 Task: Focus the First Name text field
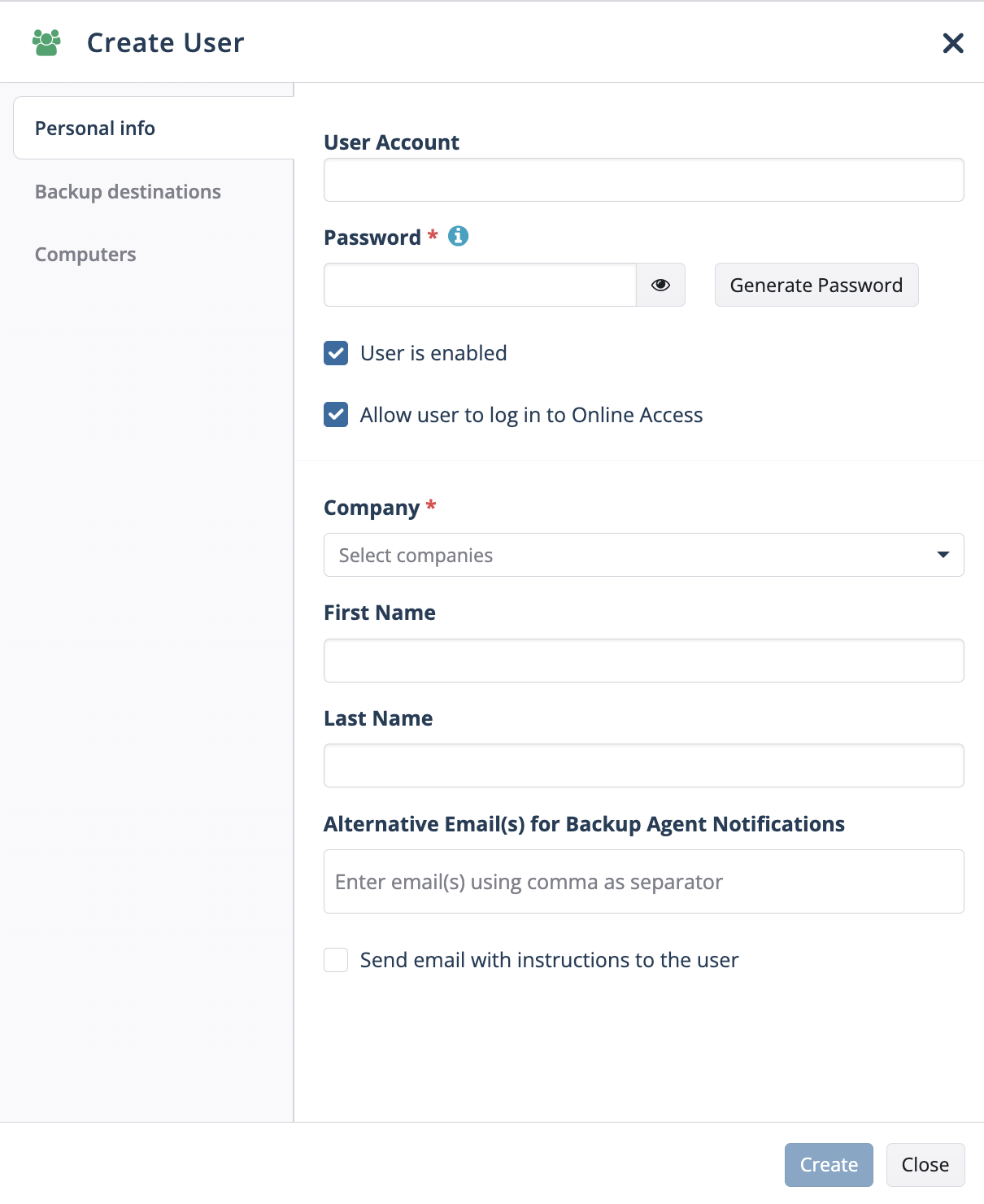pos(644,661)
